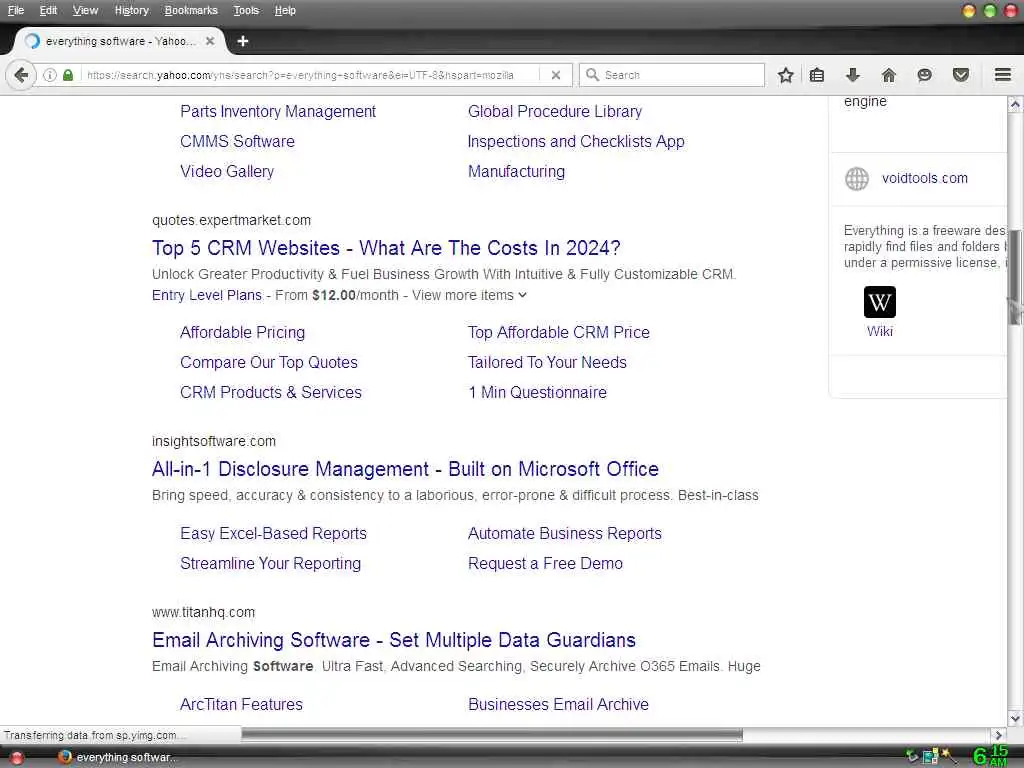Click CRM Products & Services link
The width and height of the screenshot is (1024, 768).
(270, 392)
